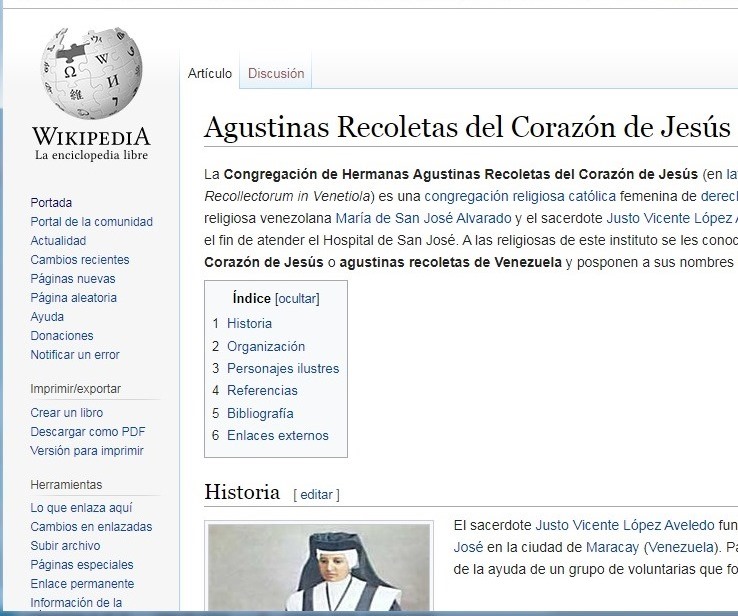Follow María de San José Alvarado link
This screenshot has width=738, height=616.
(x=423, y=218)
